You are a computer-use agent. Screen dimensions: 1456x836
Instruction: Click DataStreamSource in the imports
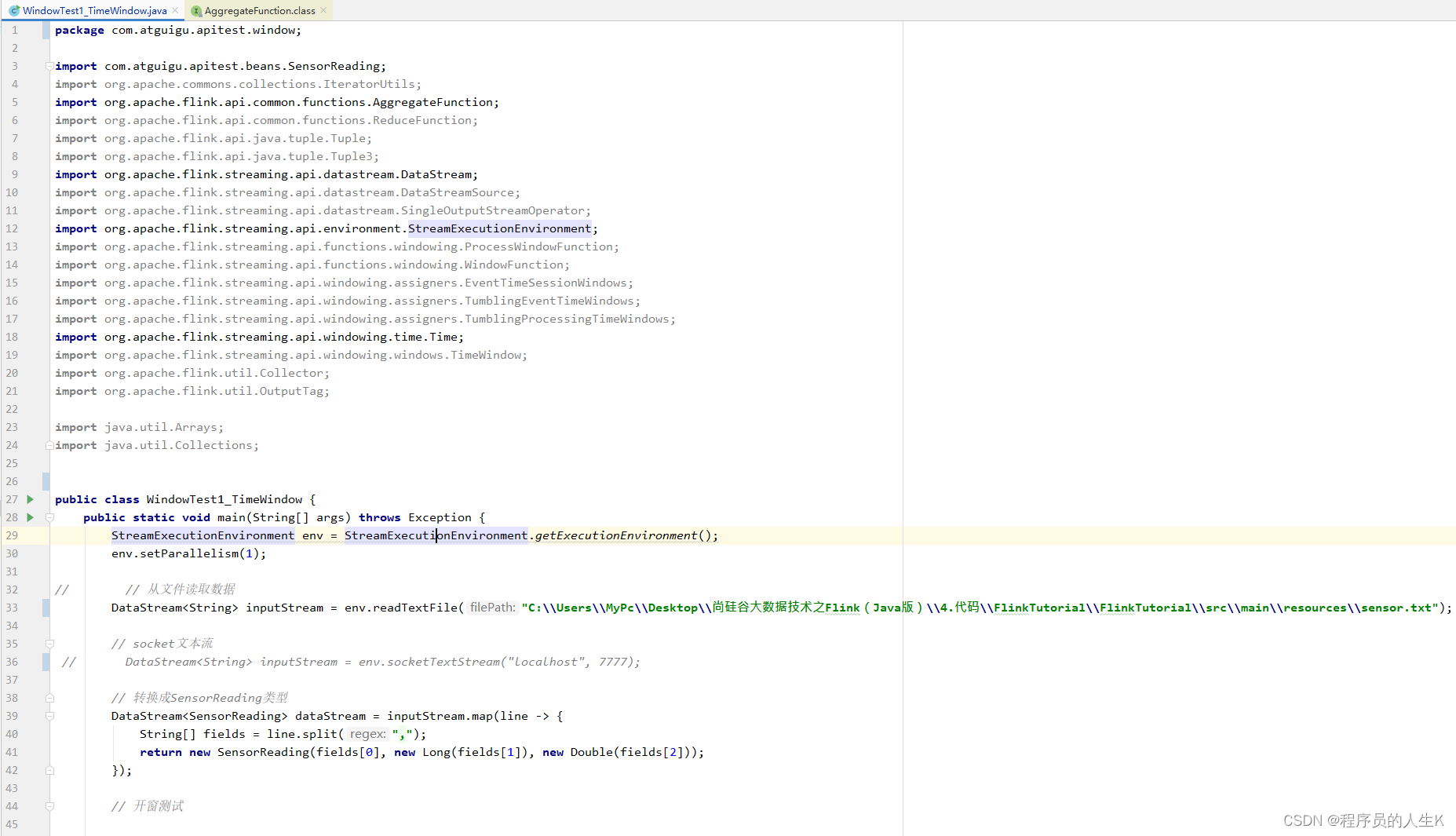coord(458,192)
